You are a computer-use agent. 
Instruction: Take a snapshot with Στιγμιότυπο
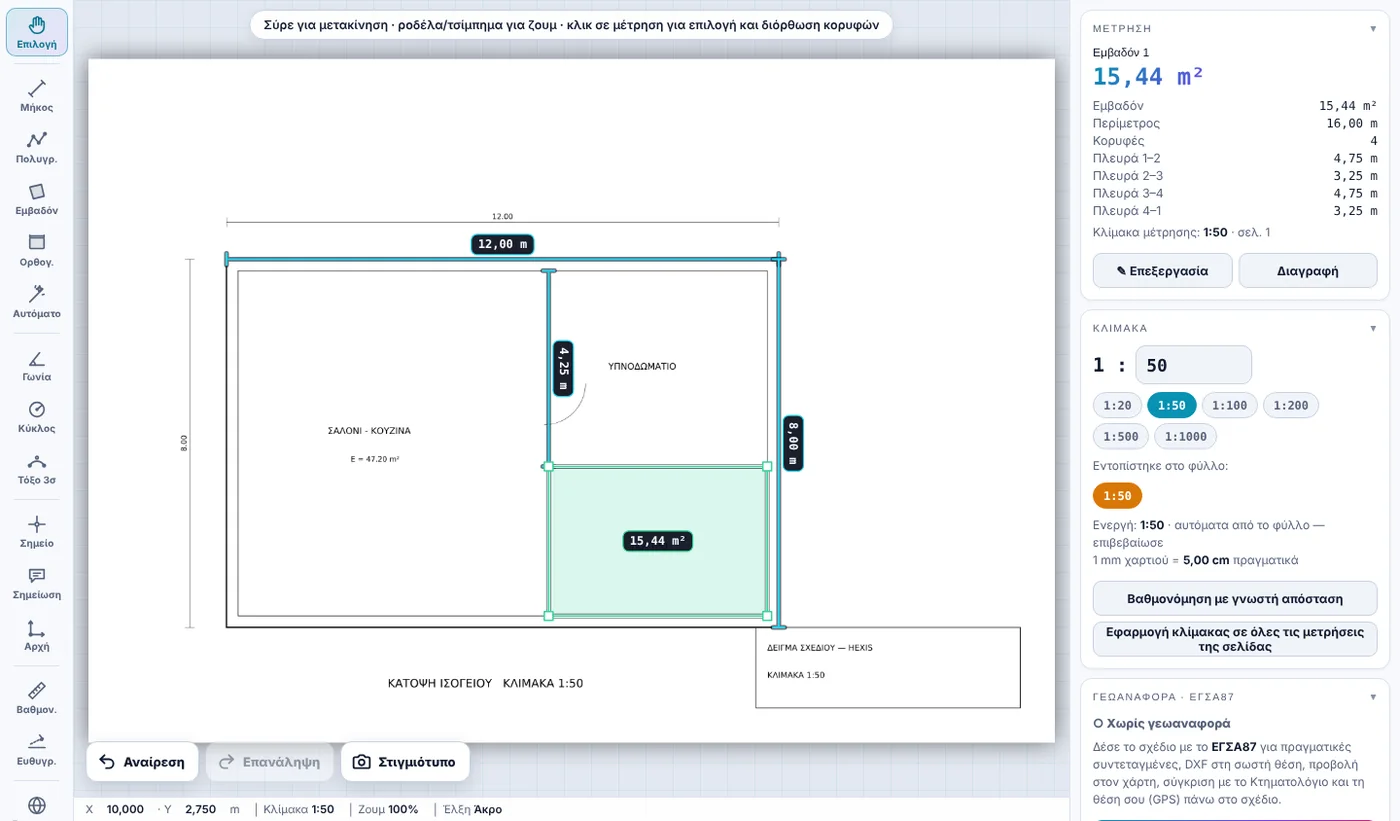[x=405, y=762]
